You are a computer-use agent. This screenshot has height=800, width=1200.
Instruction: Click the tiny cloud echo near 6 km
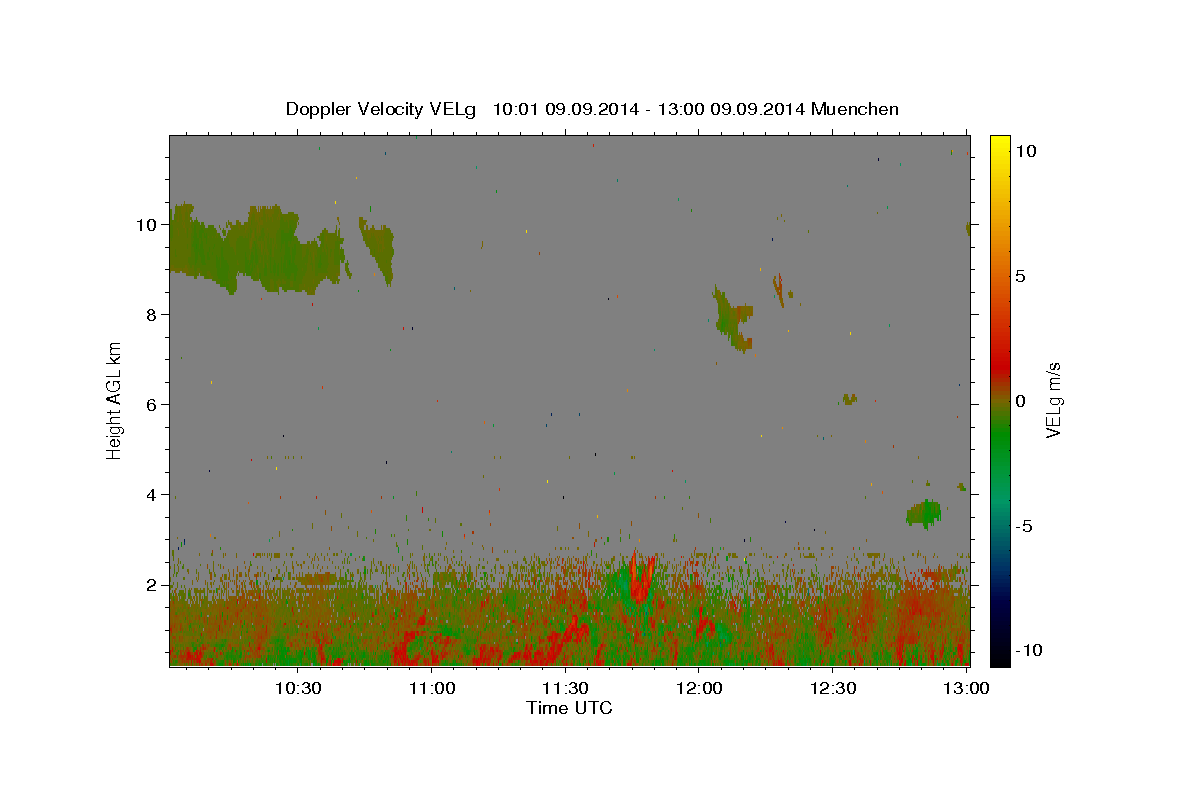pyautogui.click(x=849, y=399)
